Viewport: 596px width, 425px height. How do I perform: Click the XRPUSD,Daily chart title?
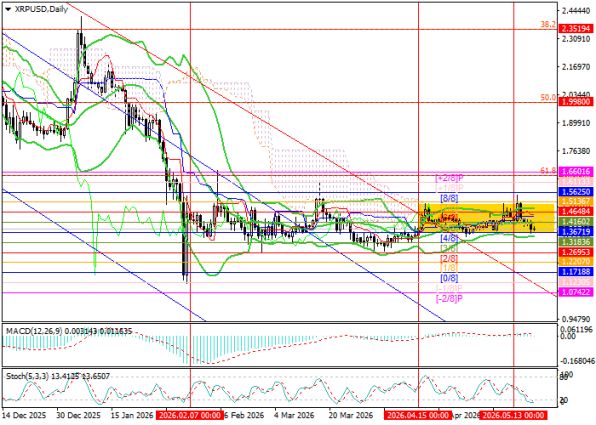coord(41,9)
